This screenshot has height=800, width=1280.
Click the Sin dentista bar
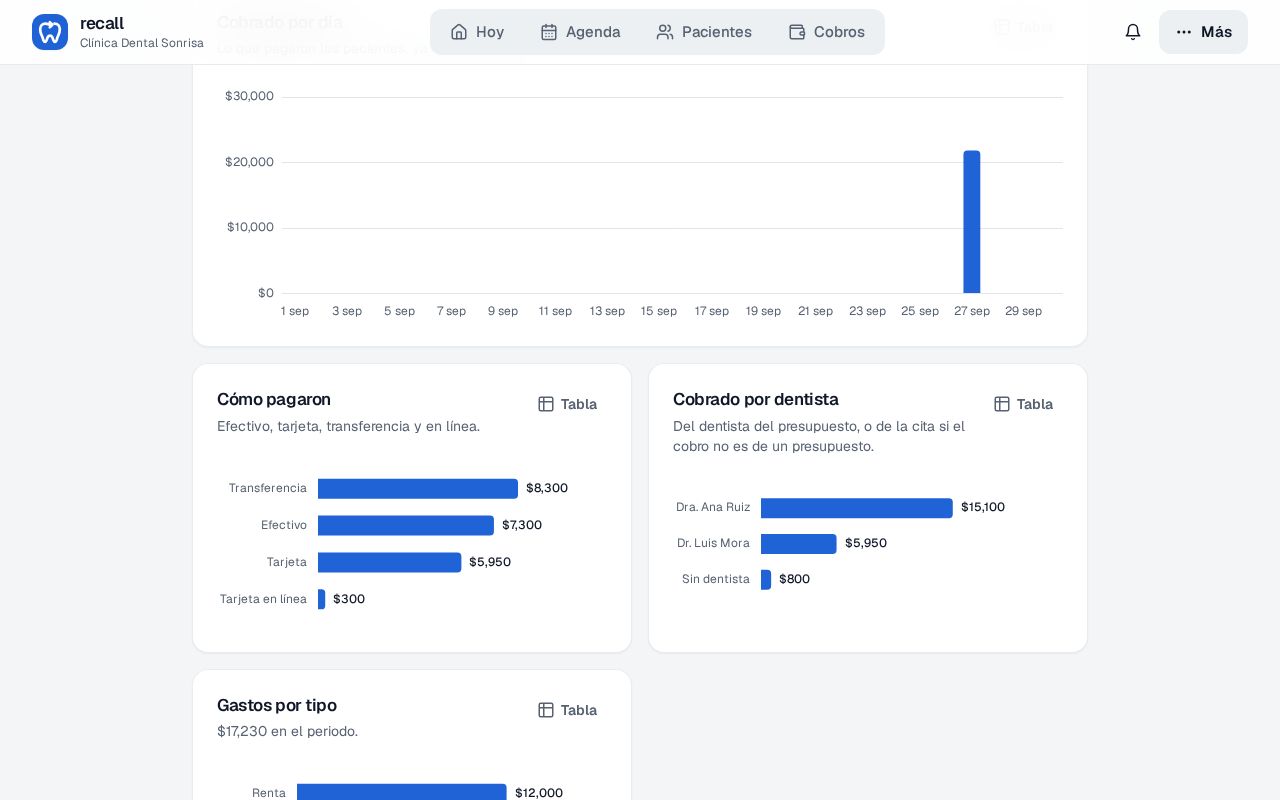pyautogui.click(x=766, y=580)
